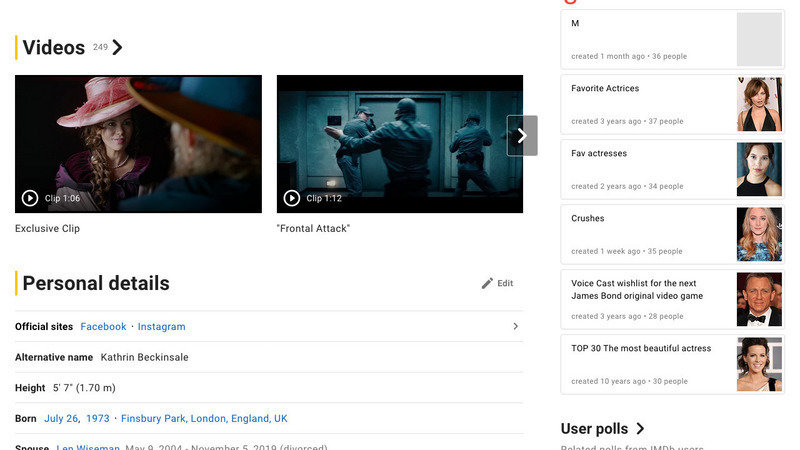Click 'created 1 month ago · 36 people' text
The image size is (800, 450).
click(629, 56)
